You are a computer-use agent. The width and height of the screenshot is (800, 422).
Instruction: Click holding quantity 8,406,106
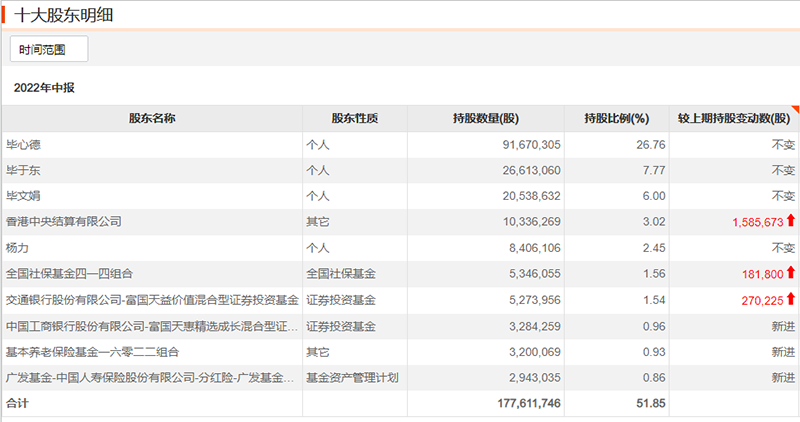pos(534,248)
